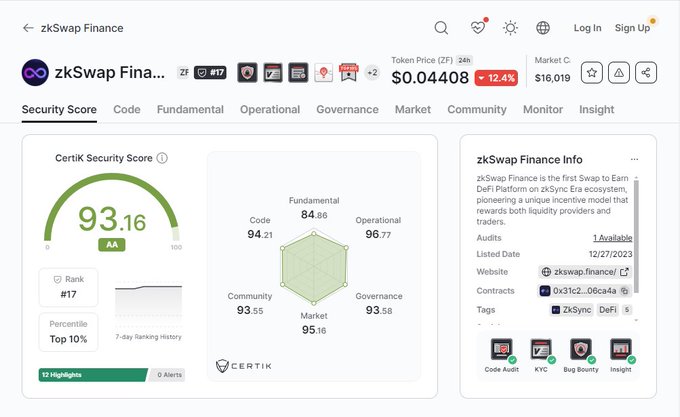This screenshot has height=417, width=680.
Task: Open the 1 Available audits link
Action: (612, 238)
